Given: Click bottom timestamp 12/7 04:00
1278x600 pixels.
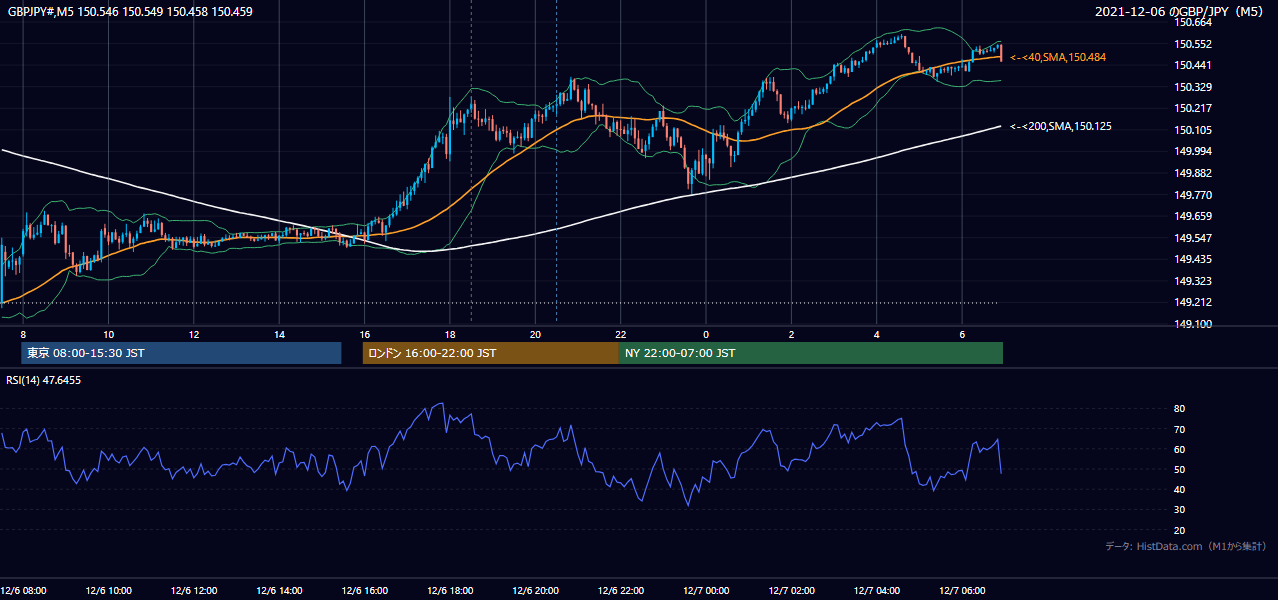Looking at the screenshot, I should click(876, 590).
